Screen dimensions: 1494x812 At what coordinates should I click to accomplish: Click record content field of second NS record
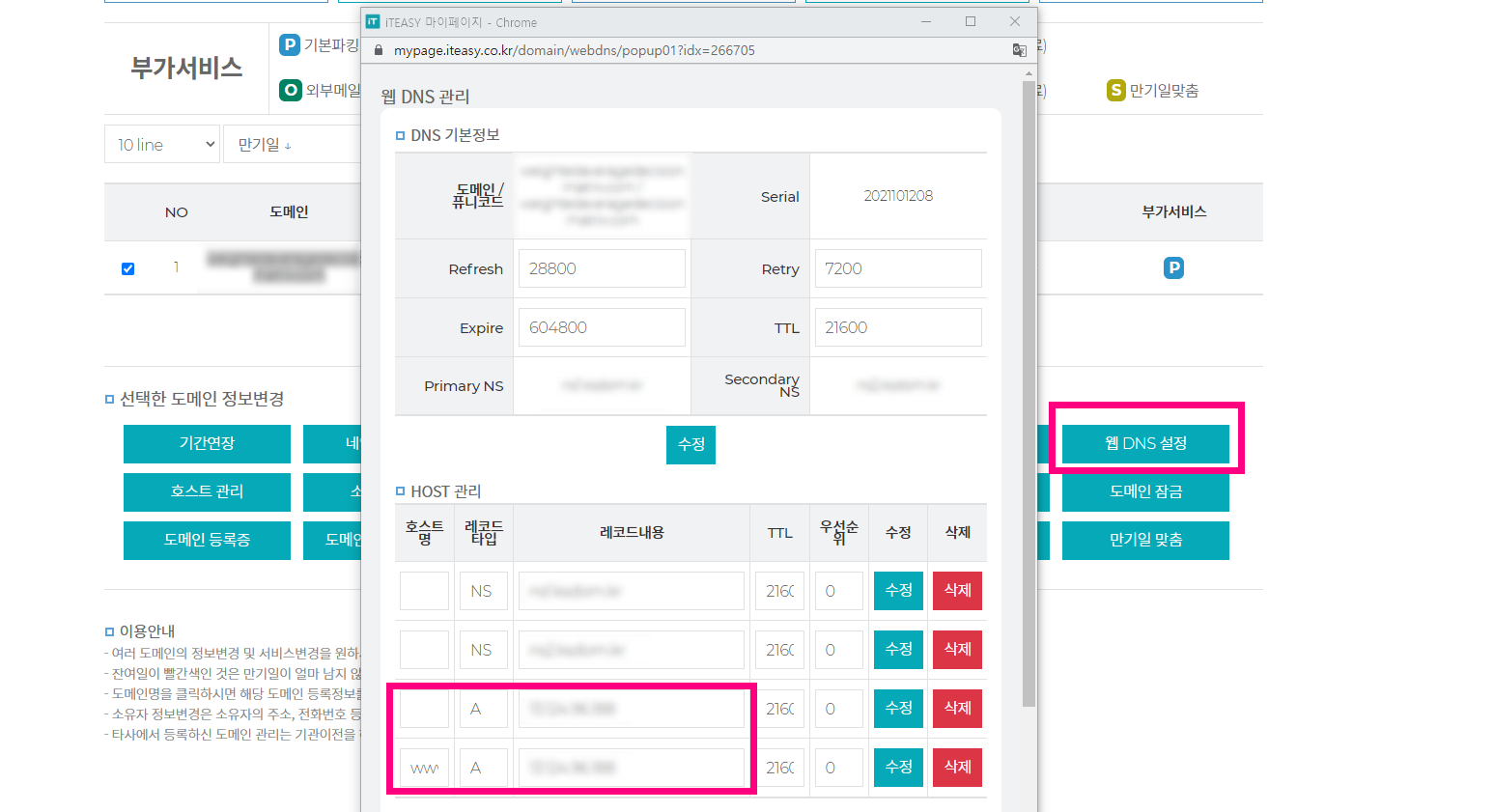(x=632, y=650)
